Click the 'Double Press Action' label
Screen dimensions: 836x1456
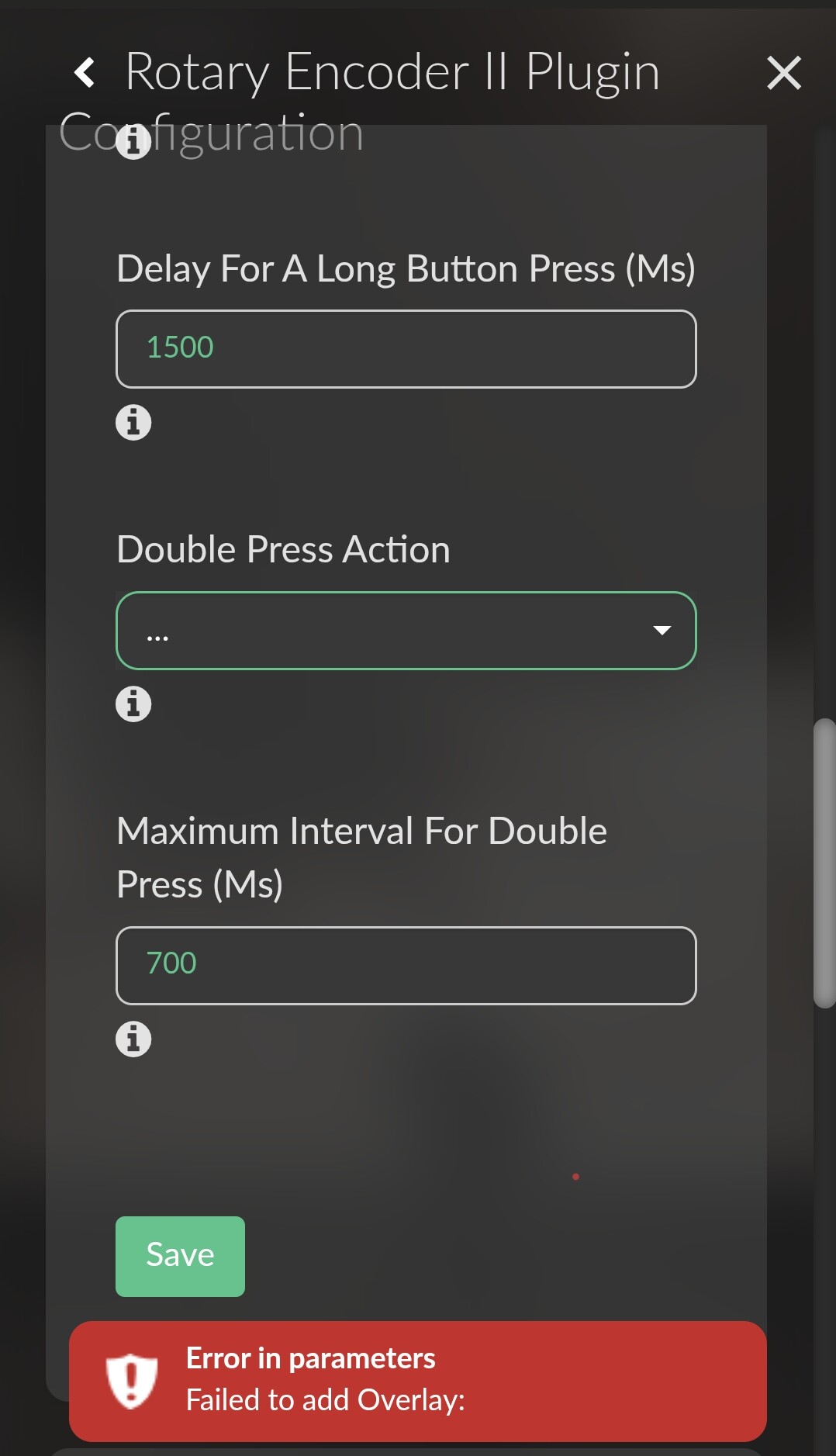(x=283, y=550)
